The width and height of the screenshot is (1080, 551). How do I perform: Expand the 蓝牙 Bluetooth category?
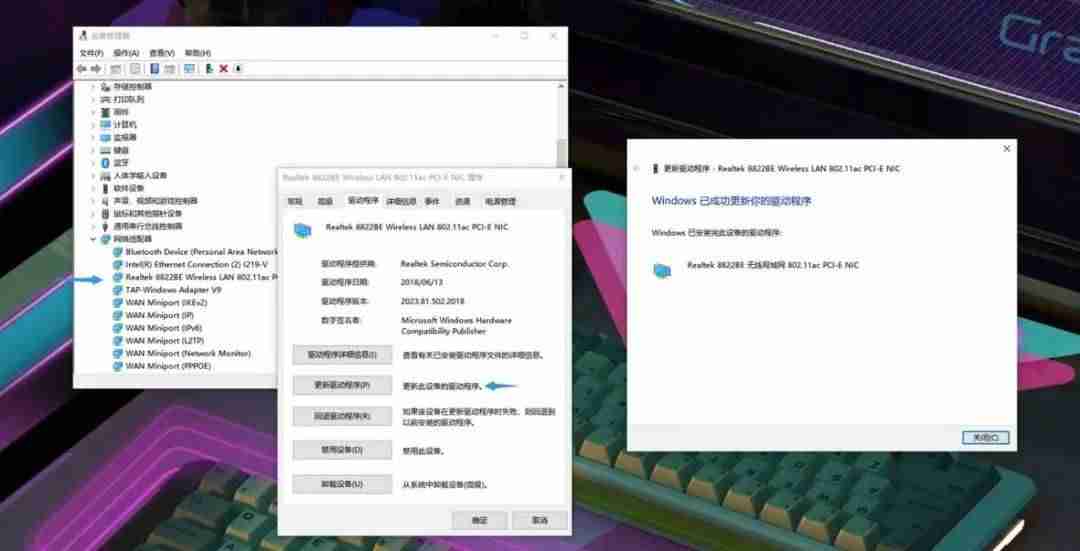point(93,163)
